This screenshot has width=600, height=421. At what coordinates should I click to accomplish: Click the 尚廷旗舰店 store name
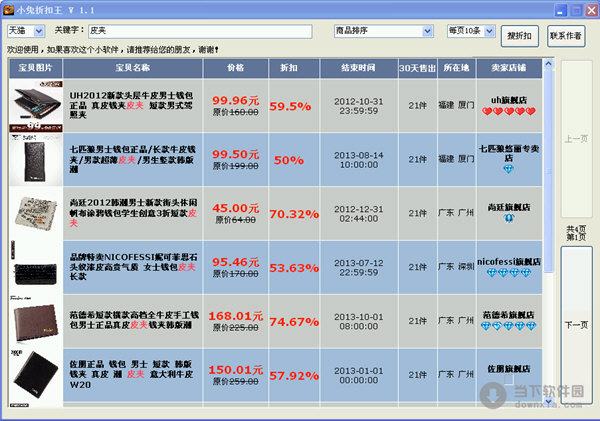tap(509, 207)
